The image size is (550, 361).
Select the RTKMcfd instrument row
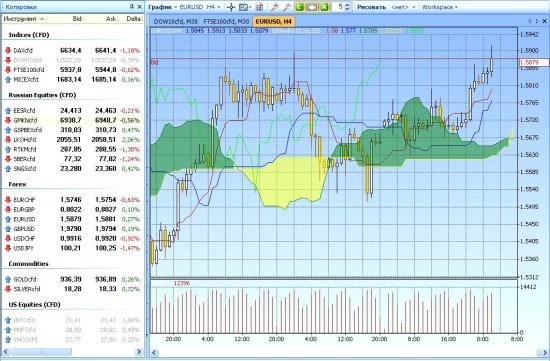click(72, 149)
